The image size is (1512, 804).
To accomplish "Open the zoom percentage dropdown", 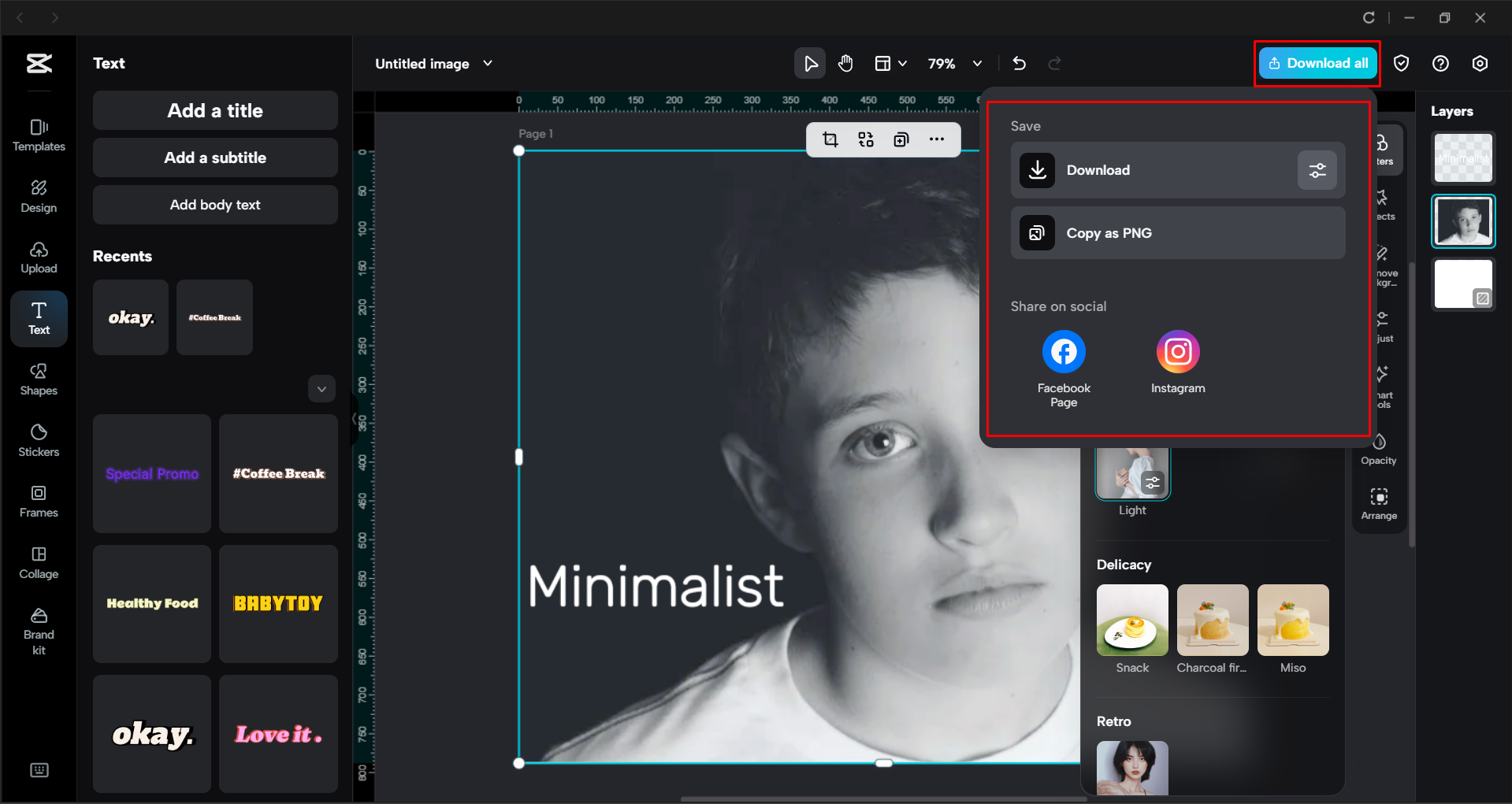I will [977, 63].
